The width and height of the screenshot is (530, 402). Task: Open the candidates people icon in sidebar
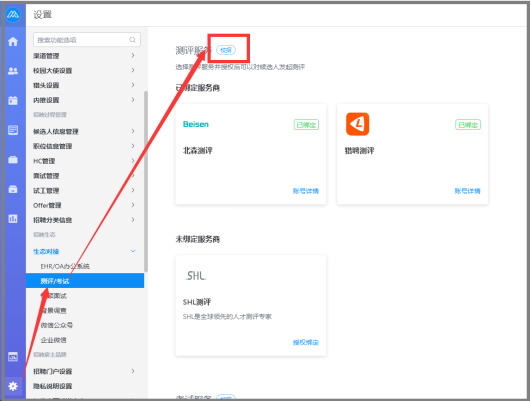13,71
